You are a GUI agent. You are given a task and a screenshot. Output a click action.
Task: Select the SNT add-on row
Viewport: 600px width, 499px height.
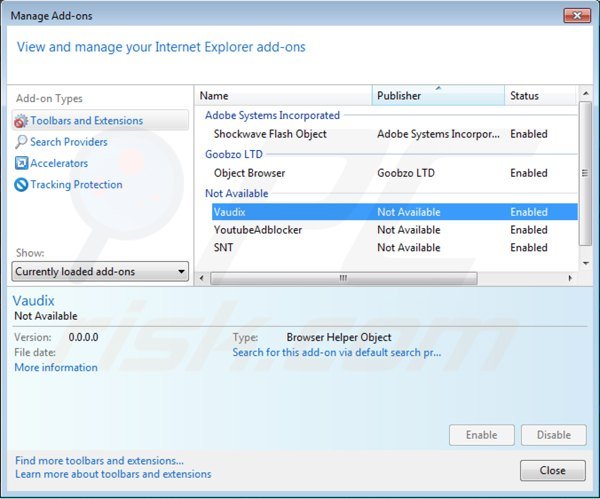click(395, 248)
